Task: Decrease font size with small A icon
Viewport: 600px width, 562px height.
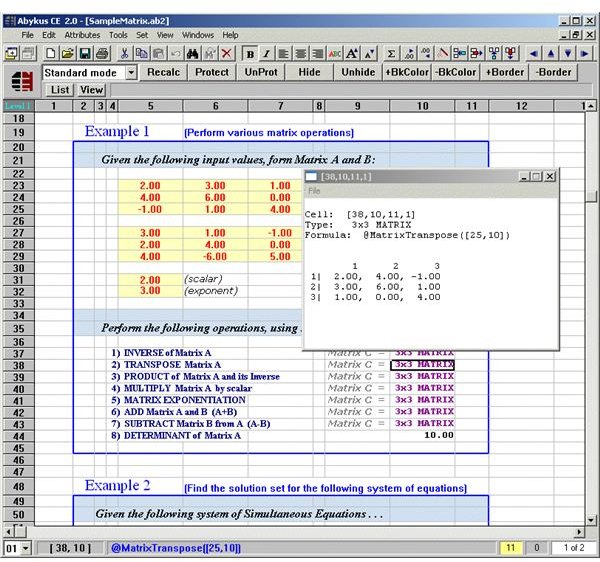Action: click(370, 54)
